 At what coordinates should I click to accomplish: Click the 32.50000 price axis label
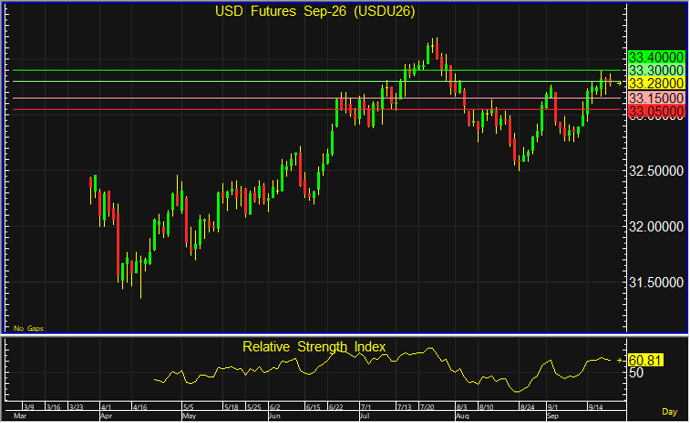(656, 171)
